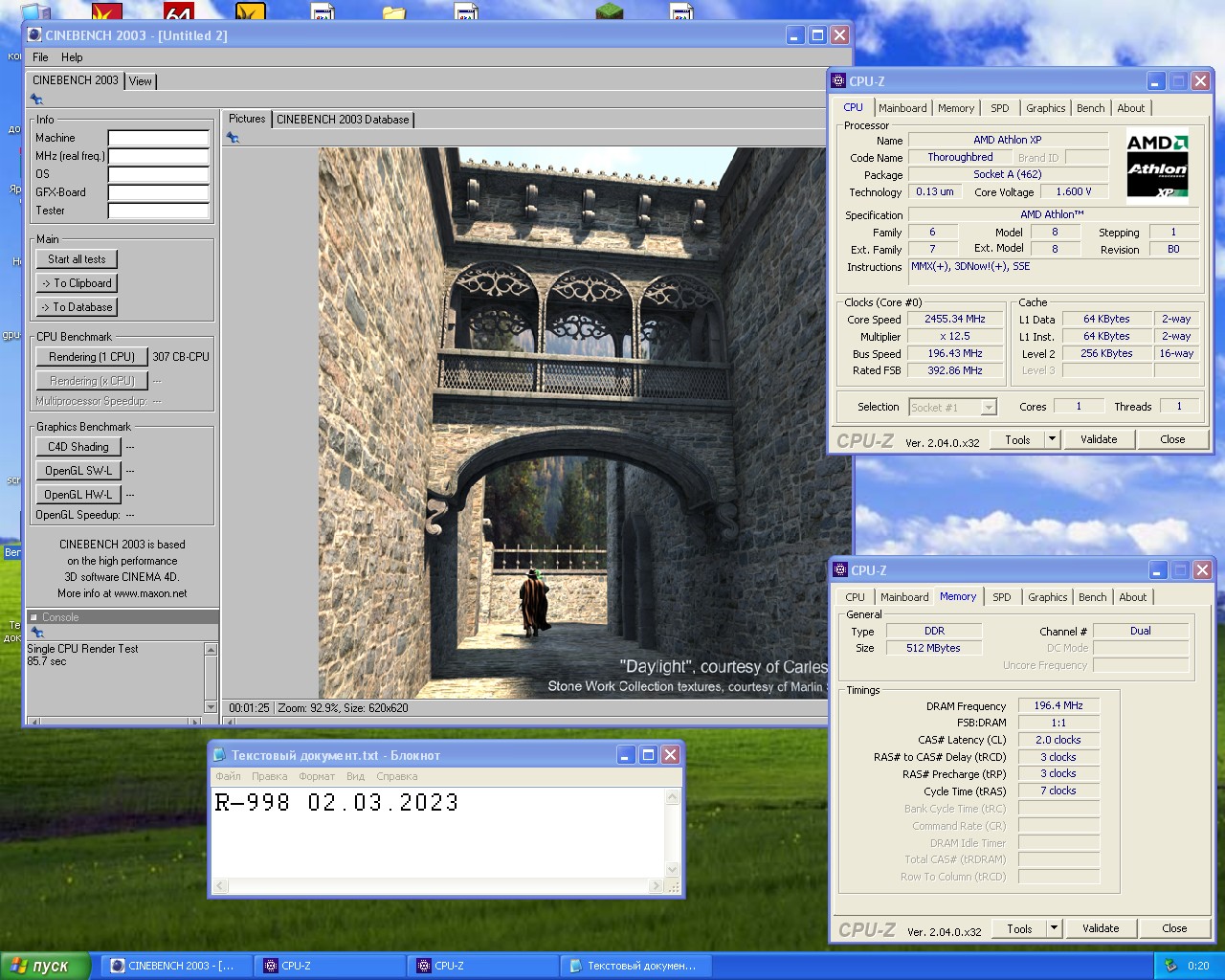
Task: Run the Rendering (1 CPU) benchmark
Action: (92, 357)
